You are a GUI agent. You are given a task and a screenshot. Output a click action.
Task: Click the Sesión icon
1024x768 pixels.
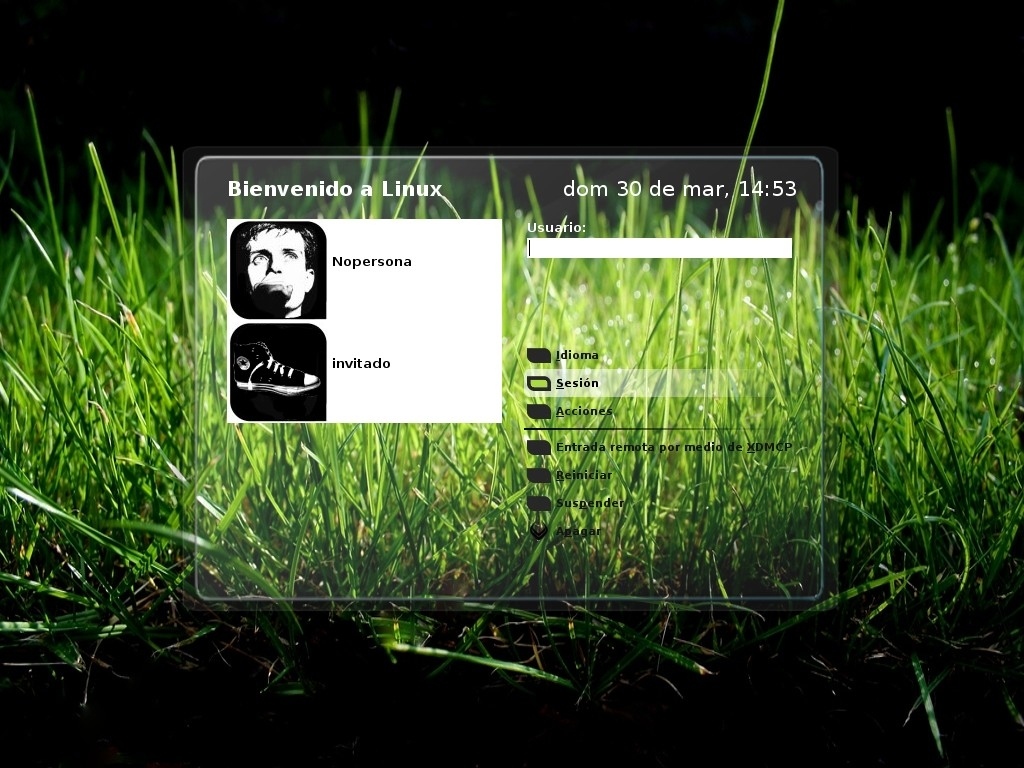pyautogui.click(x=539, y=383)
